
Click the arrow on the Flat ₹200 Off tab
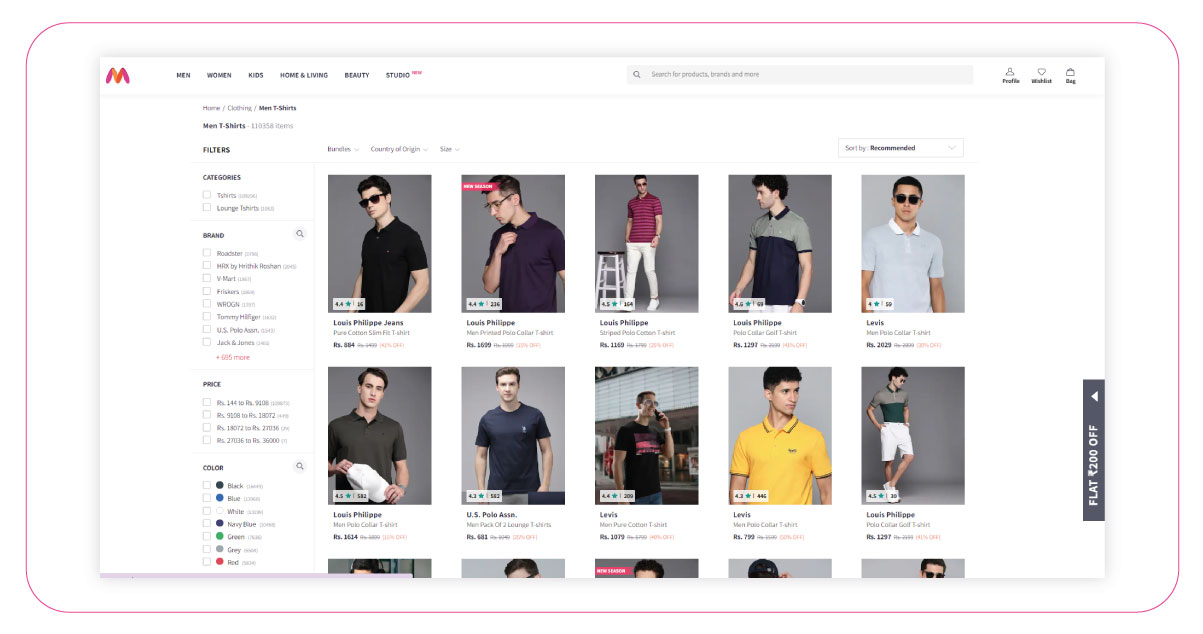[x=1094, y=396]
